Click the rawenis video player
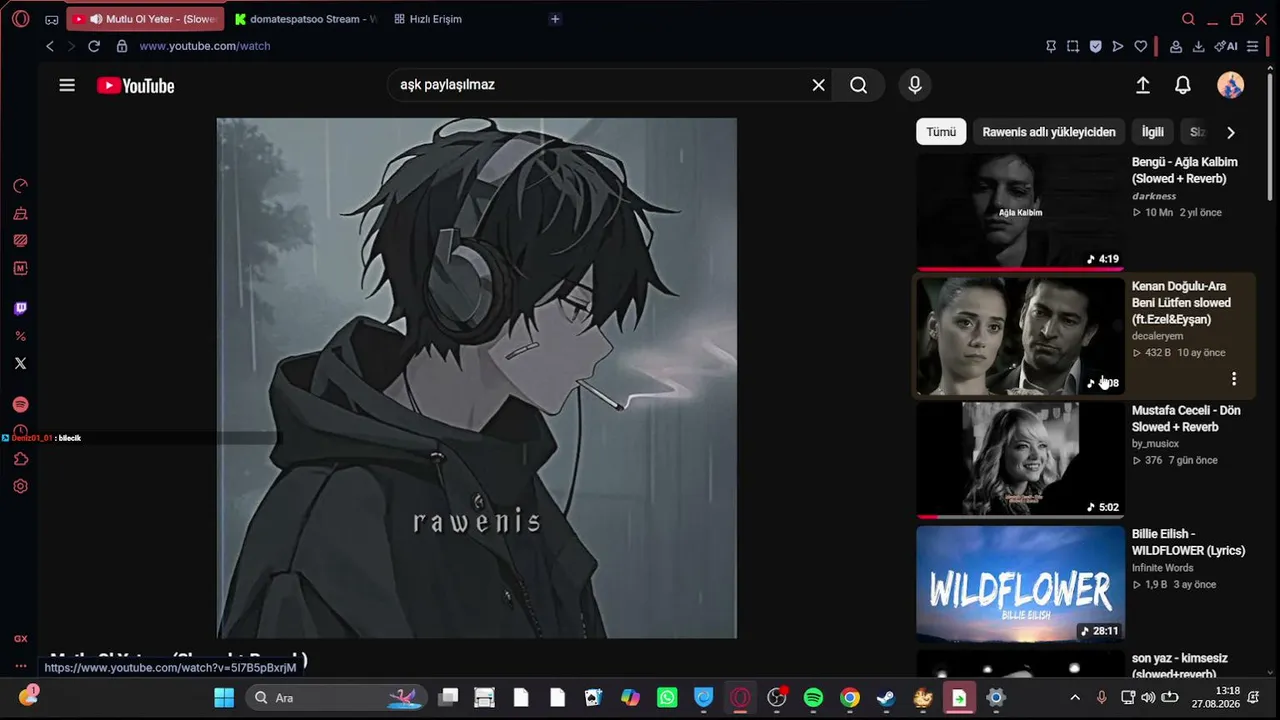This screenshot has height=720, width=1280. coord(477,378)
